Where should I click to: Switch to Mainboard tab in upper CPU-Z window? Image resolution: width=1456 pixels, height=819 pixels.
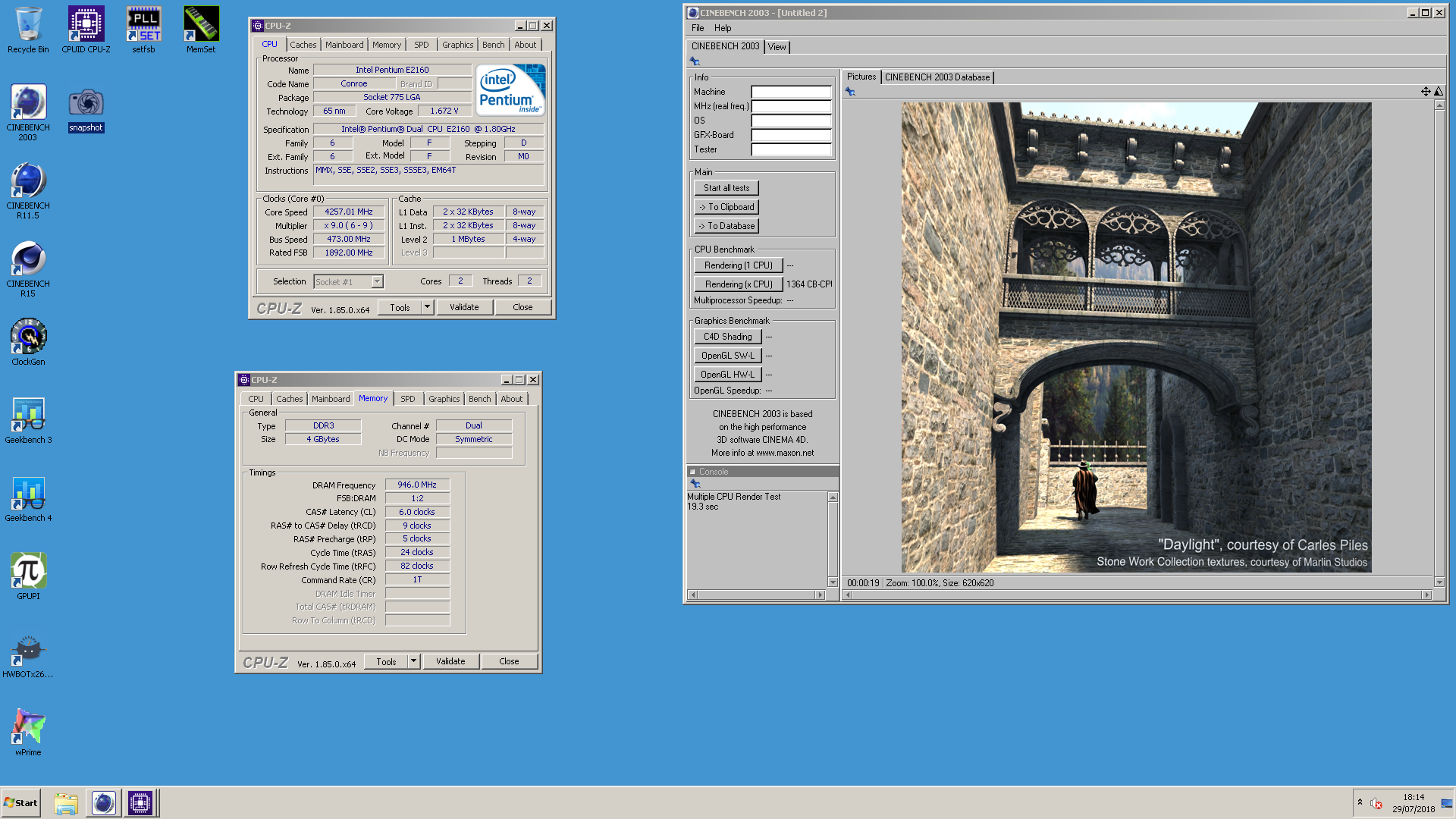click(344, 45)
